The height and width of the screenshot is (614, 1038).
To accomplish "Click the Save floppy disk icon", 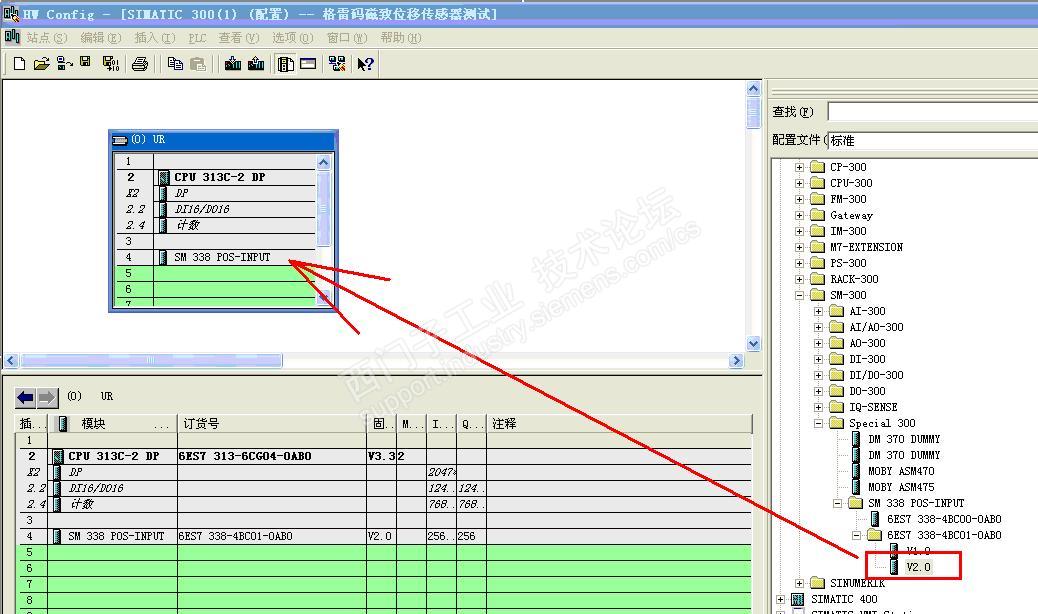I will click(x=85, y=62).
